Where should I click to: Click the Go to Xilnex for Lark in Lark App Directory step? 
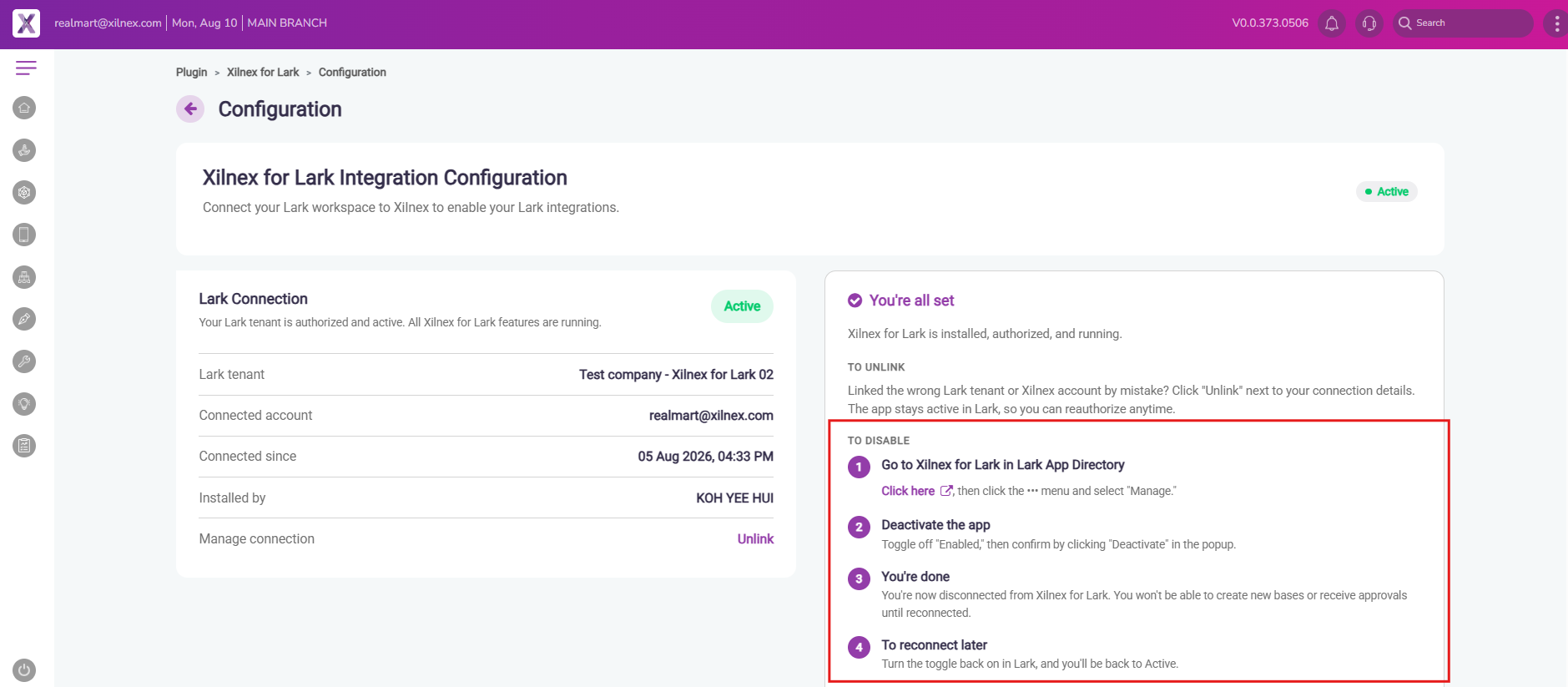(x=1003, y=465)
